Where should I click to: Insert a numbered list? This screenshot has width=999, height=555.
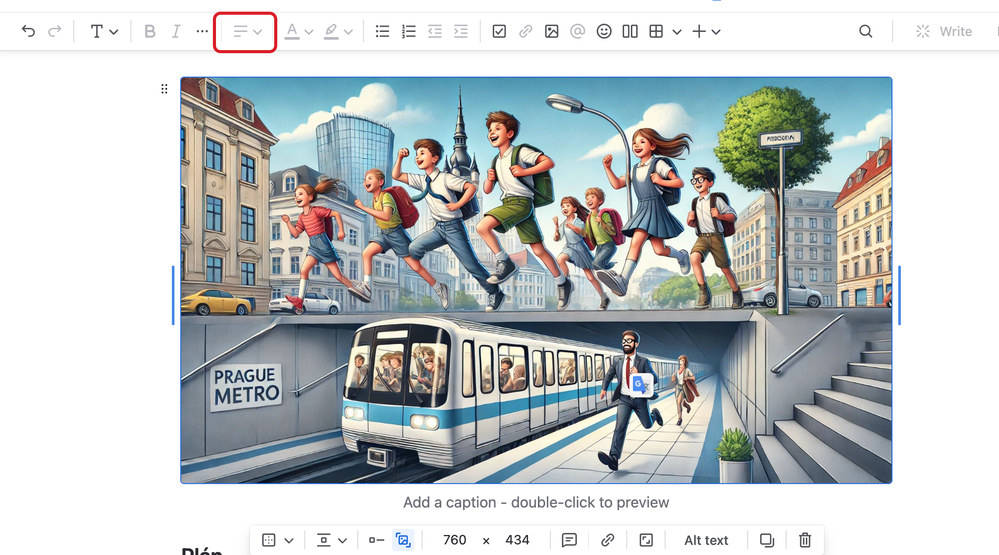(x=408, y=31)
